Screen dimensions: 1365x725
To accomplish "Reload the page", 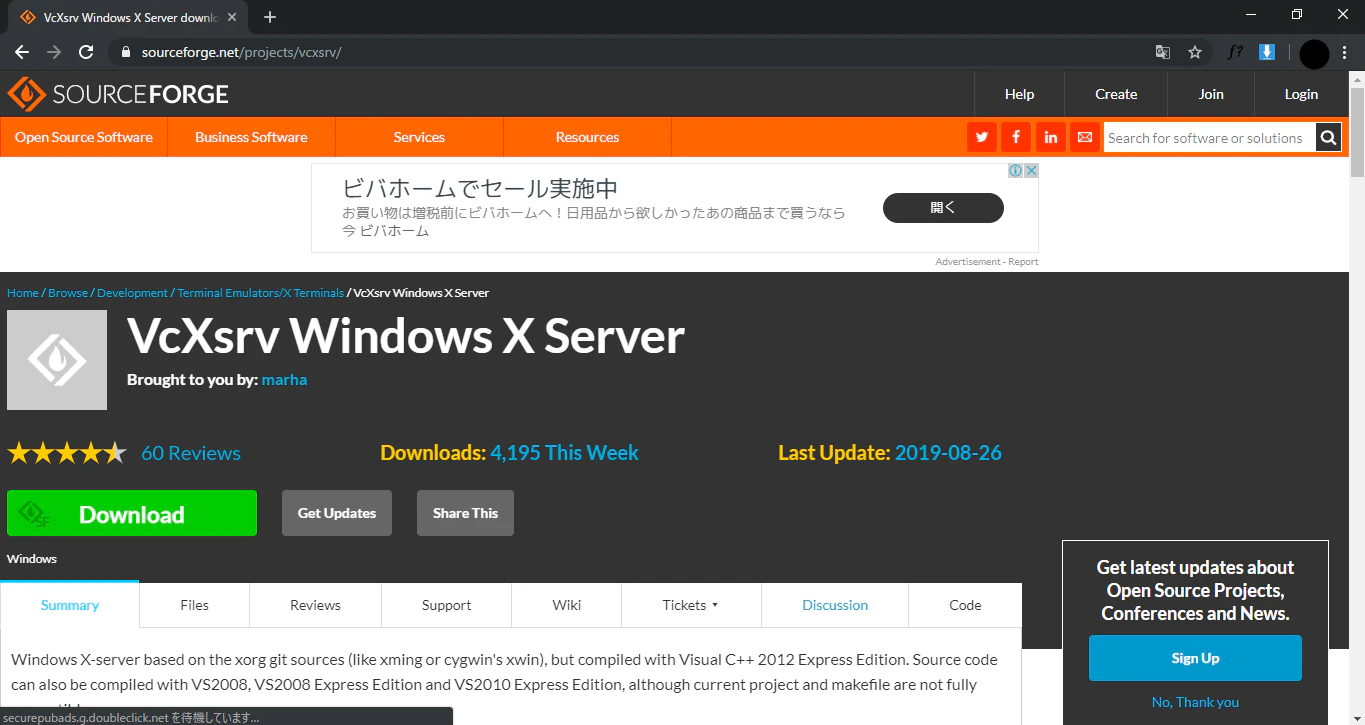I will (86, 52).
